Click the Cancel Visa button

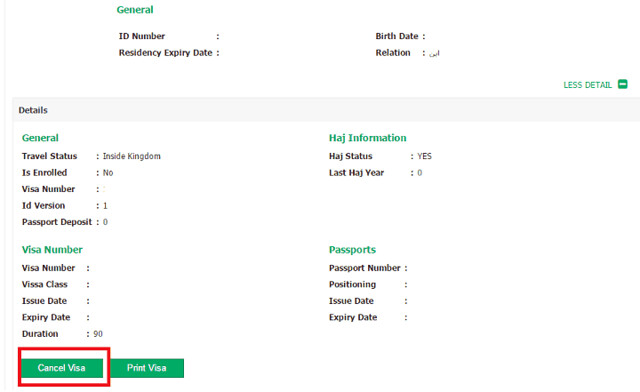(x=62, y=368)
